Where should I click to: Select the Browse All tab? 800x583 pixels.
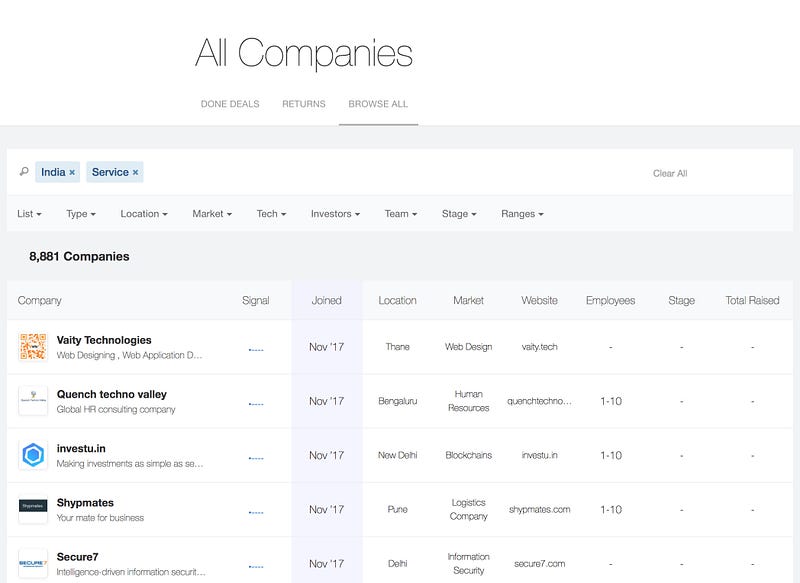click(378, 104)
